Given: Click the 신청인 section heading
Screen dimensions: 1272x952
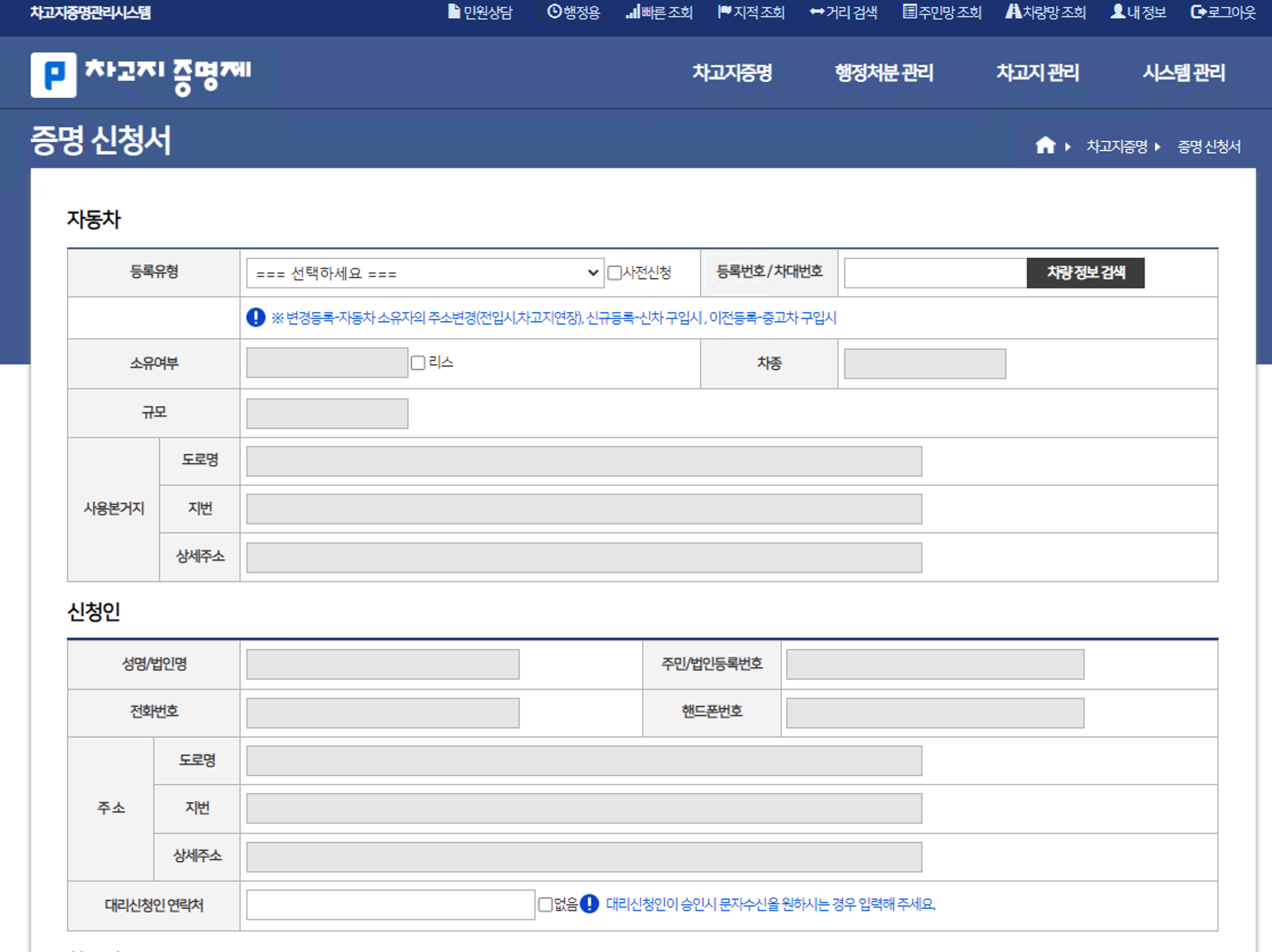Looking at the screenshot, I should (94, 612).
